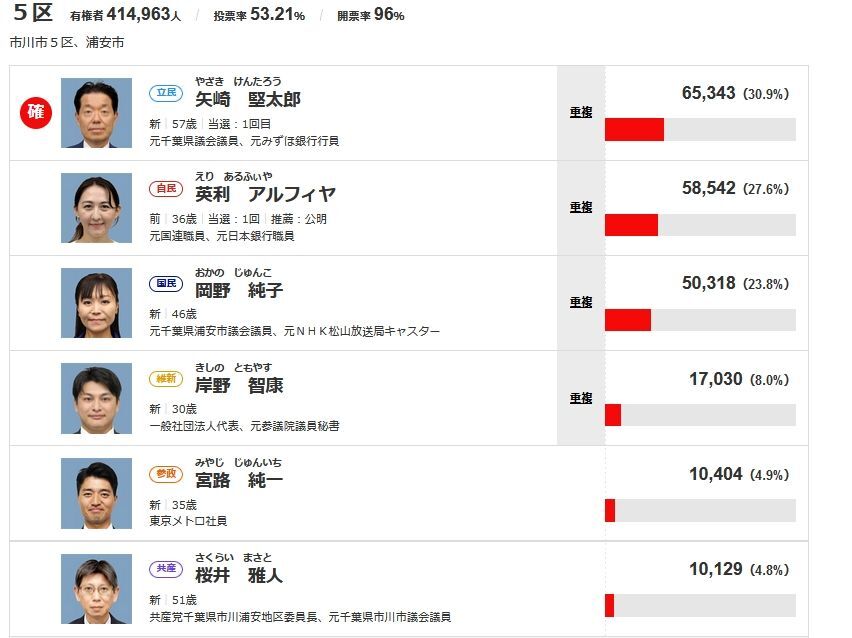The width and height of the screenshot is (852, 638).
Task: Click candidate name 岸野 智康
Action: 239,385
